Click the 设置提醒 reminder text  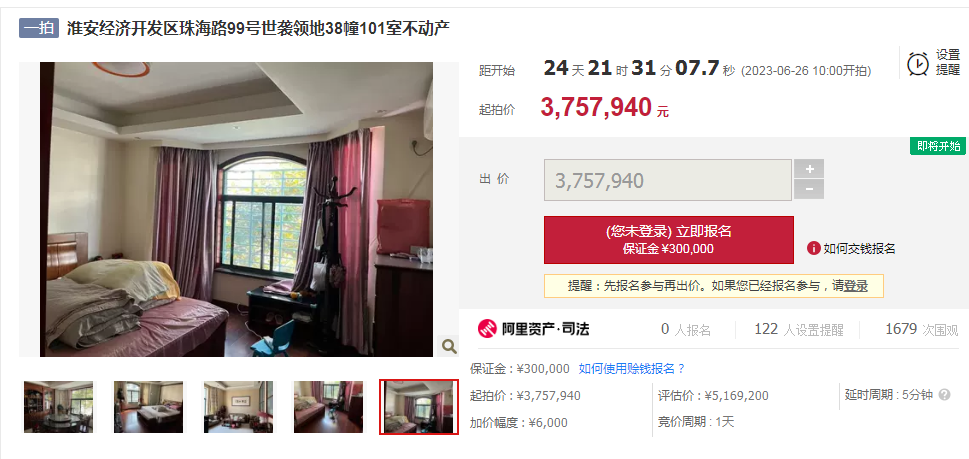click(x=947, y=62)
